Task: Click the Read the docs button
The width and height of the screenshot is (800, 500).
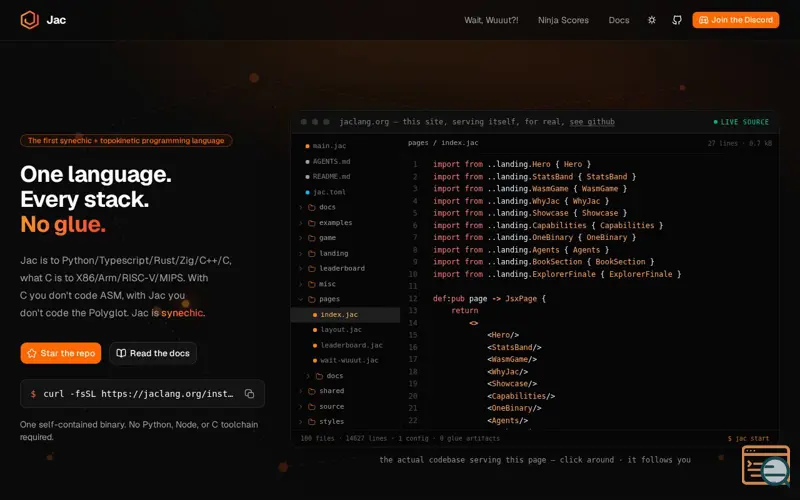Action: [x=153, y=353]
